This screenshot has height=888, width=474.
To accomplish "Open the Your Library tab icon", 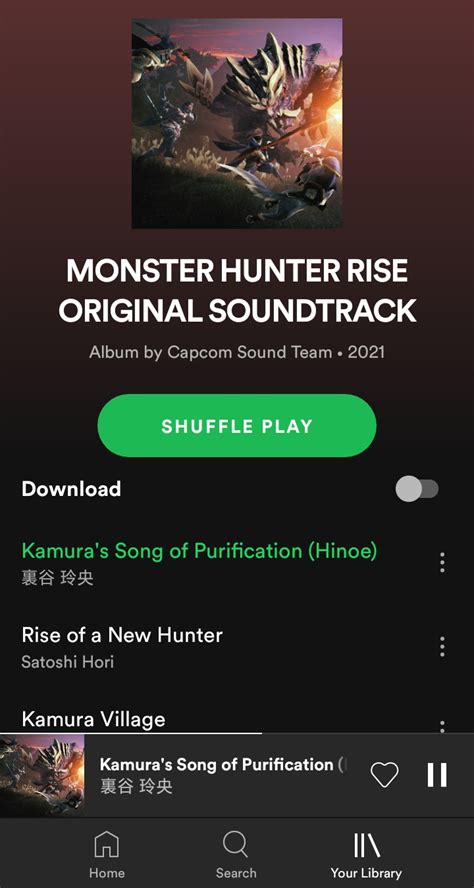I will [x=366, y=845].
